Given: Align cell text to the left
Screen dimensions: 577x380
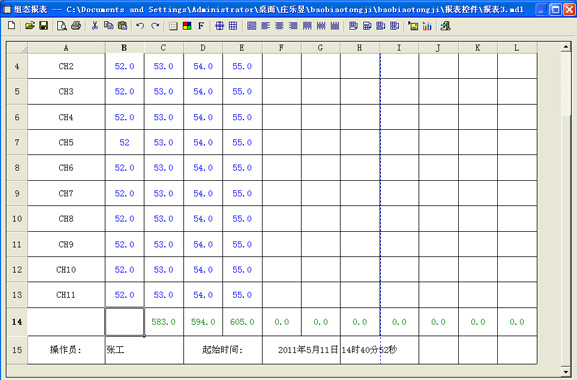Looking at the screenshot, I should coord(265,25).
